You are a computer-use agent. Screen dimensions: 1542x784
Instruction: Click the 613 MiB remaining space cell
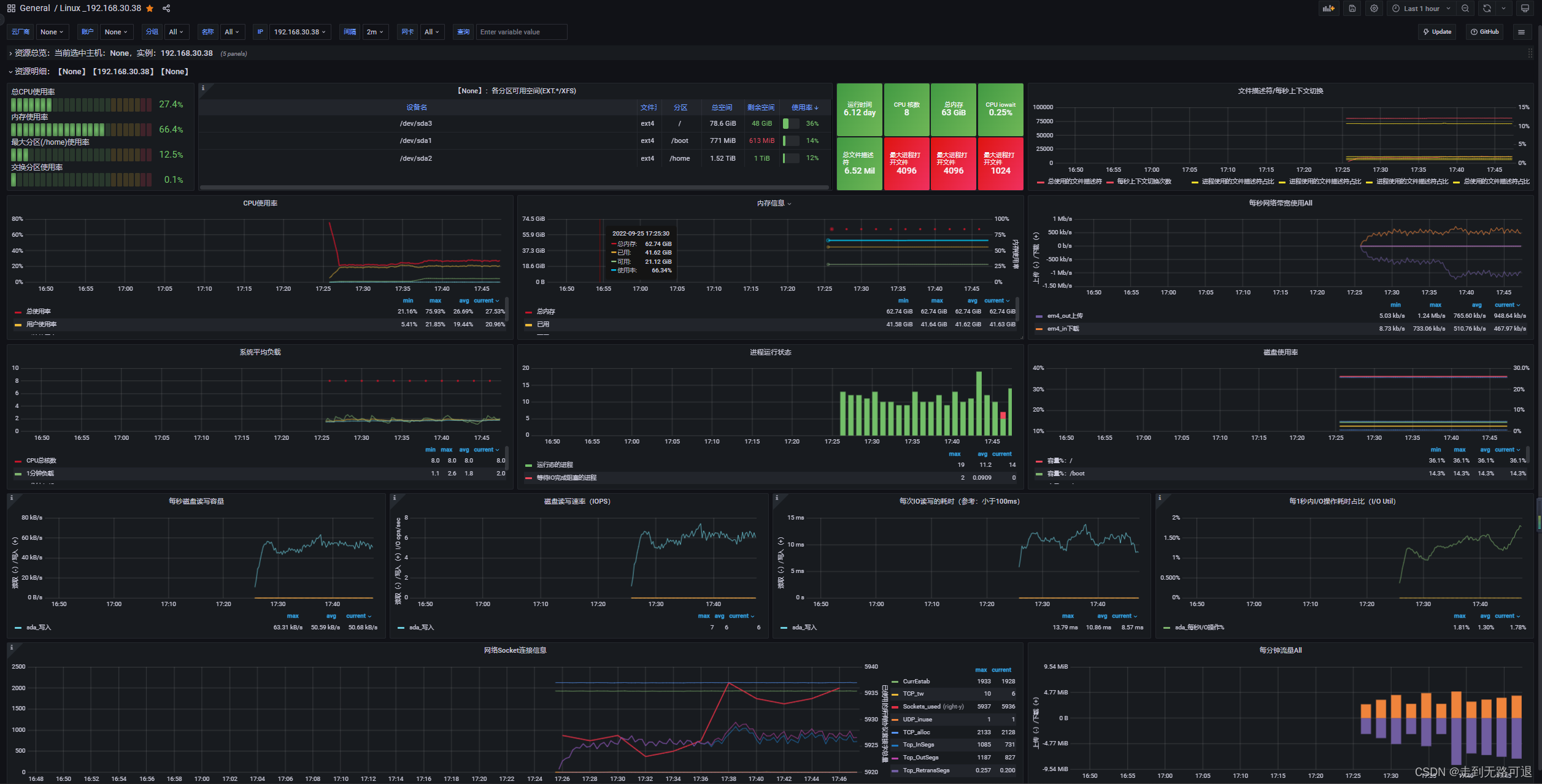coord(761,140)
